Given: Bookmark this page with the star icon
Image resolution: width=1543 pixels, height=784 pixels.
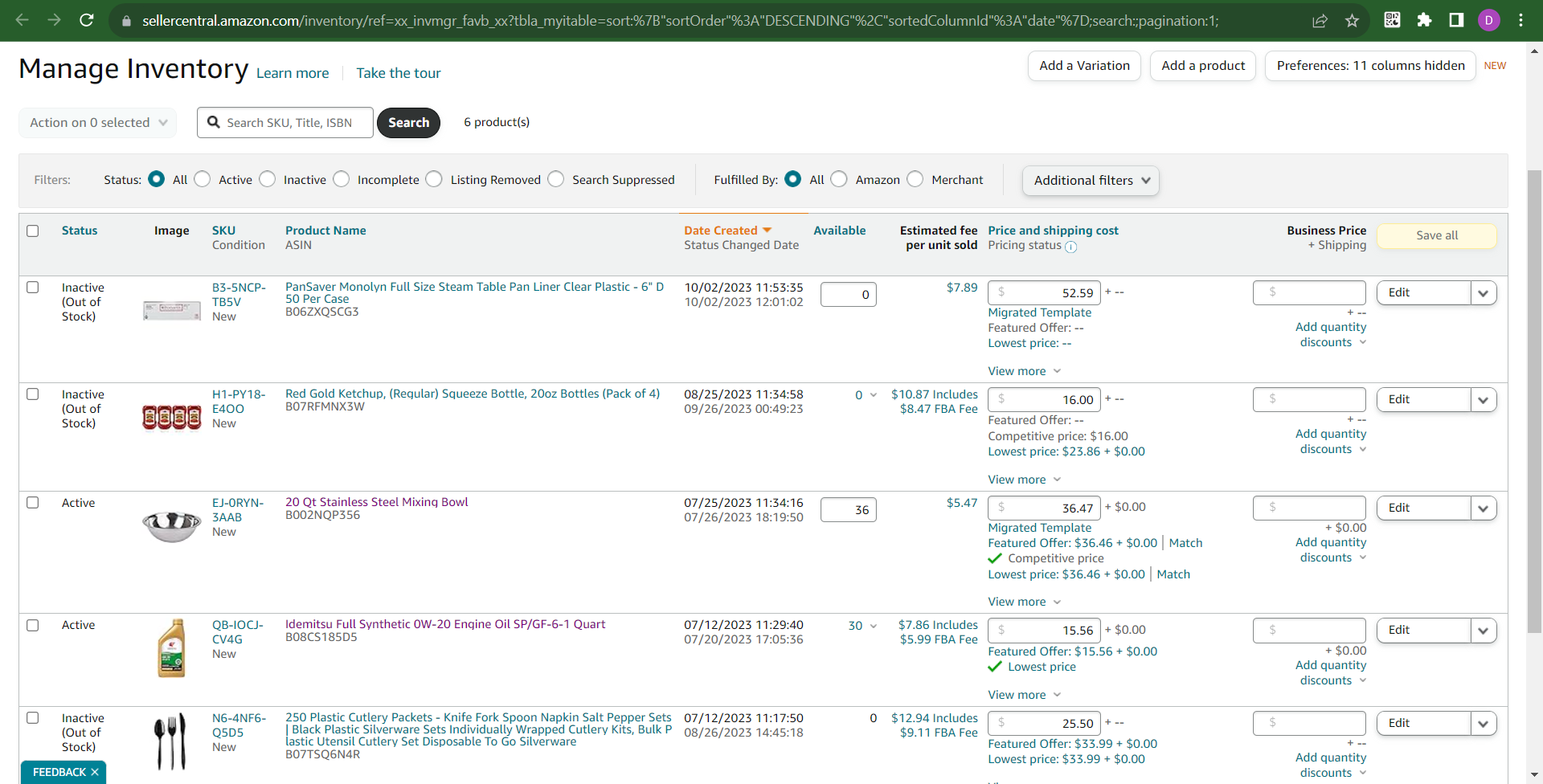Looking at the screenshot, I should (1352, 21).
